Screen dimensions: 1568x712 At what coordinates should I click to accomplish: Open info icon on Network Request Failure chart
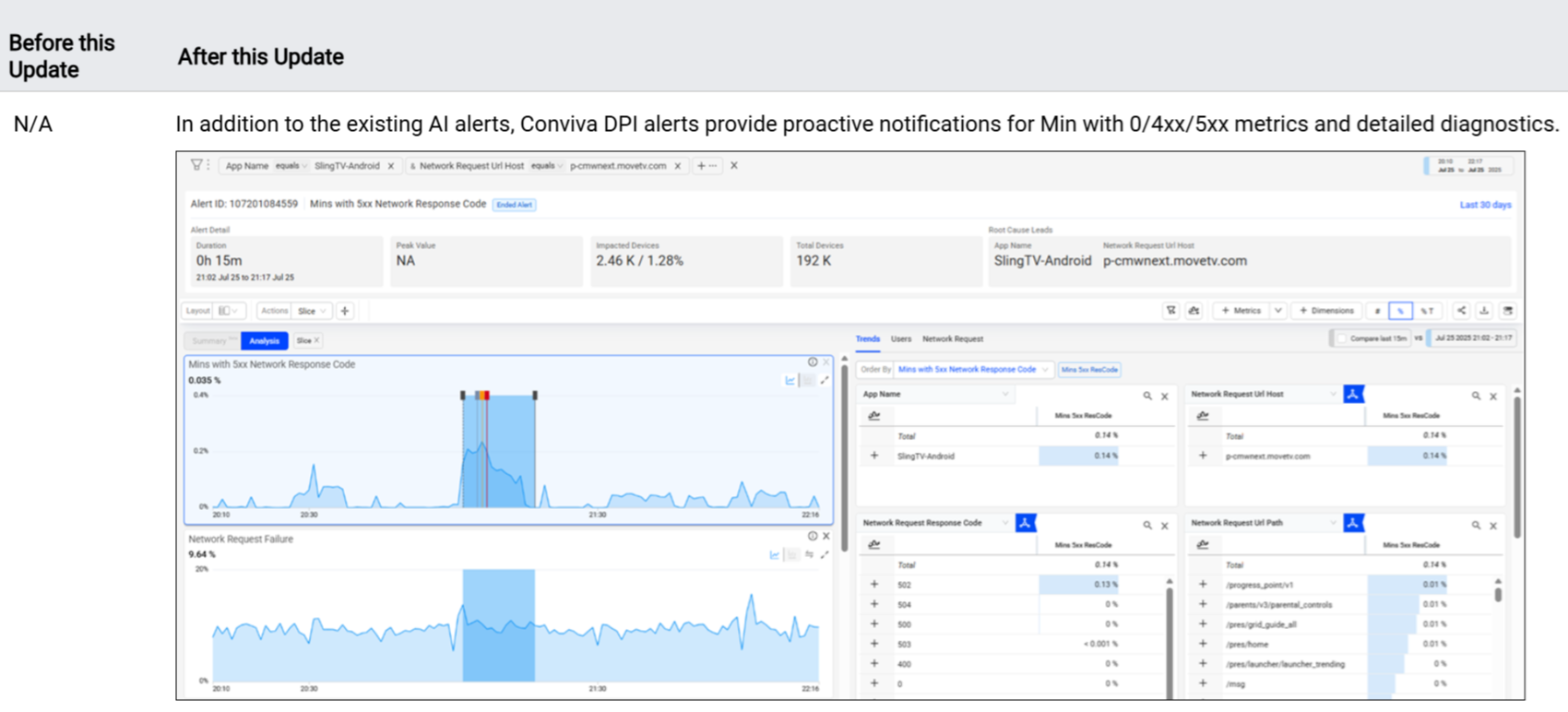[x=813, y=536]
